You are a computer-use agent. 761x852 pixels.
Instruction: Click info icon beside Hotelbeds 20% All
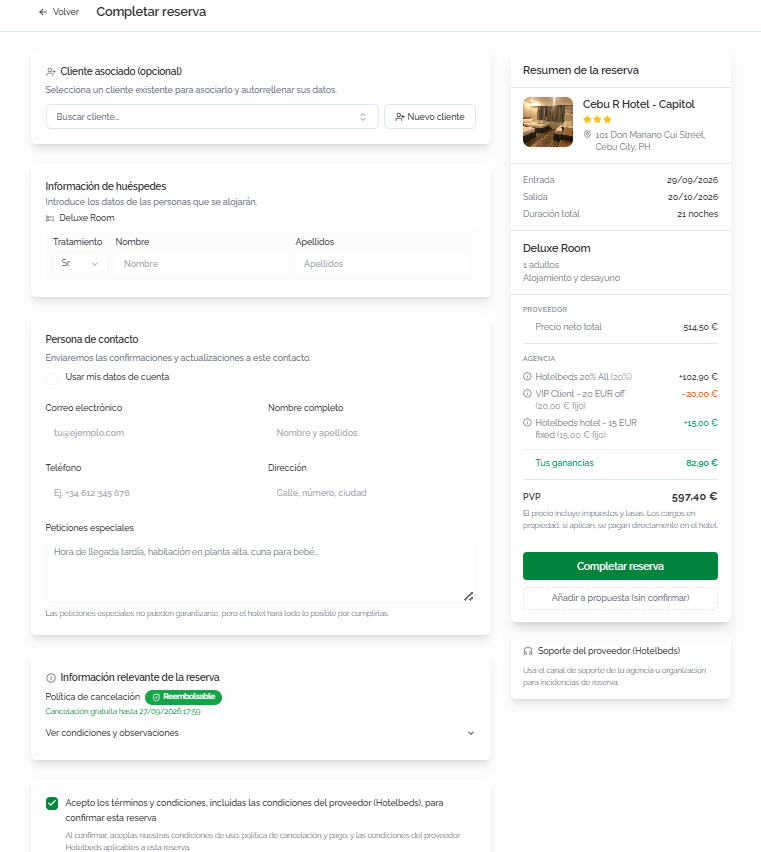pos(527,377)
